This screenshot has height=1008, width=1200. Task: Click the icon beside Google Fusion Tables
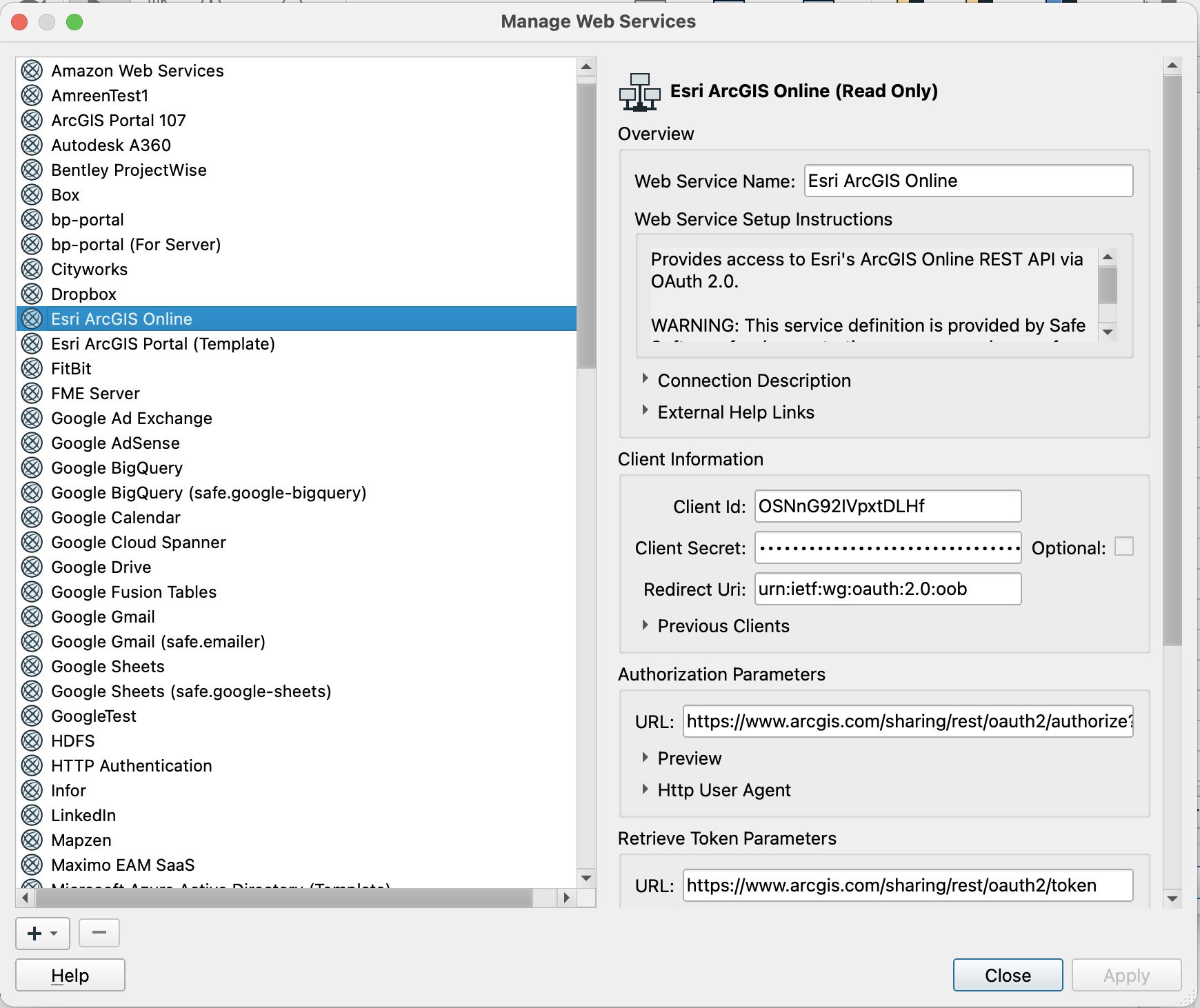(x=32, y=592)
